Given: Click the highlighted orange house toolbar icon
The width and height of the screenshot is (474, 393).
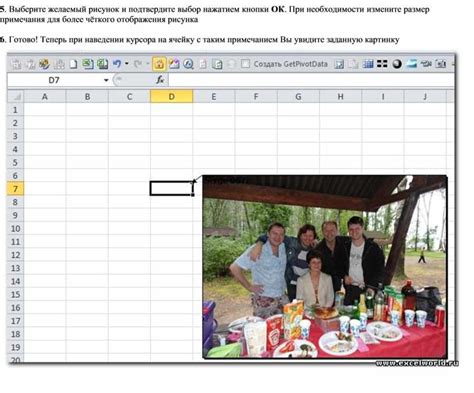Looking at the screenshot, I should coord(159,64).
